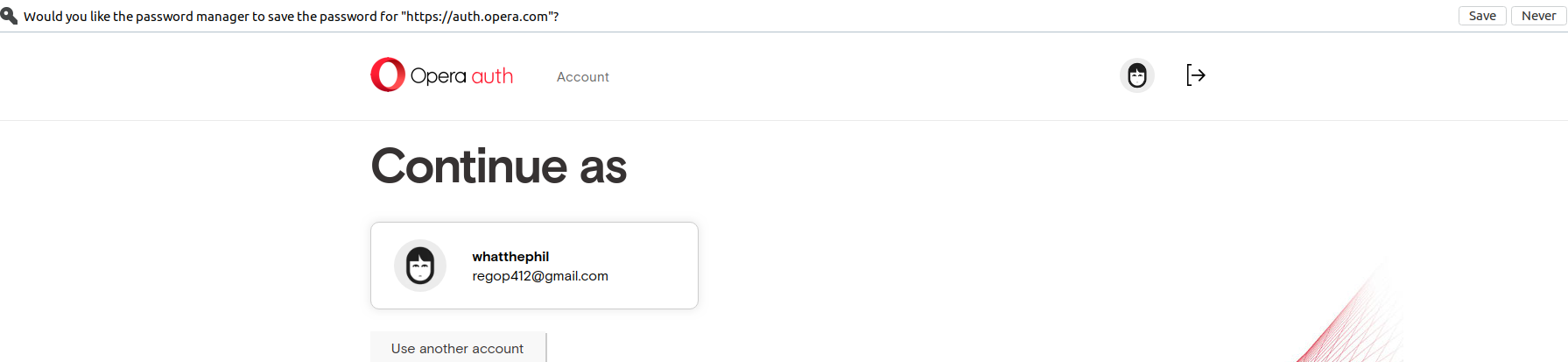Click the key icon in password bar

9,16
